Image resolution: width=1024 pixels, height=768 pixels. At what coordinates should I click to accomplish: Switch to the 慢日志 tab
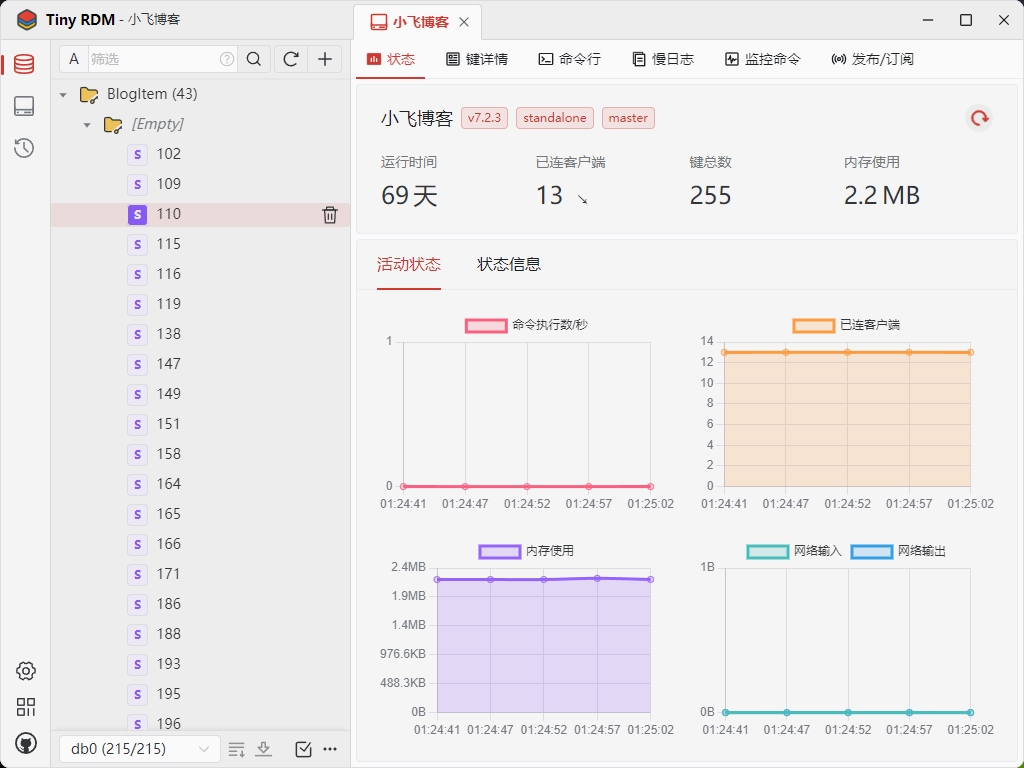(x=663, y=59)
